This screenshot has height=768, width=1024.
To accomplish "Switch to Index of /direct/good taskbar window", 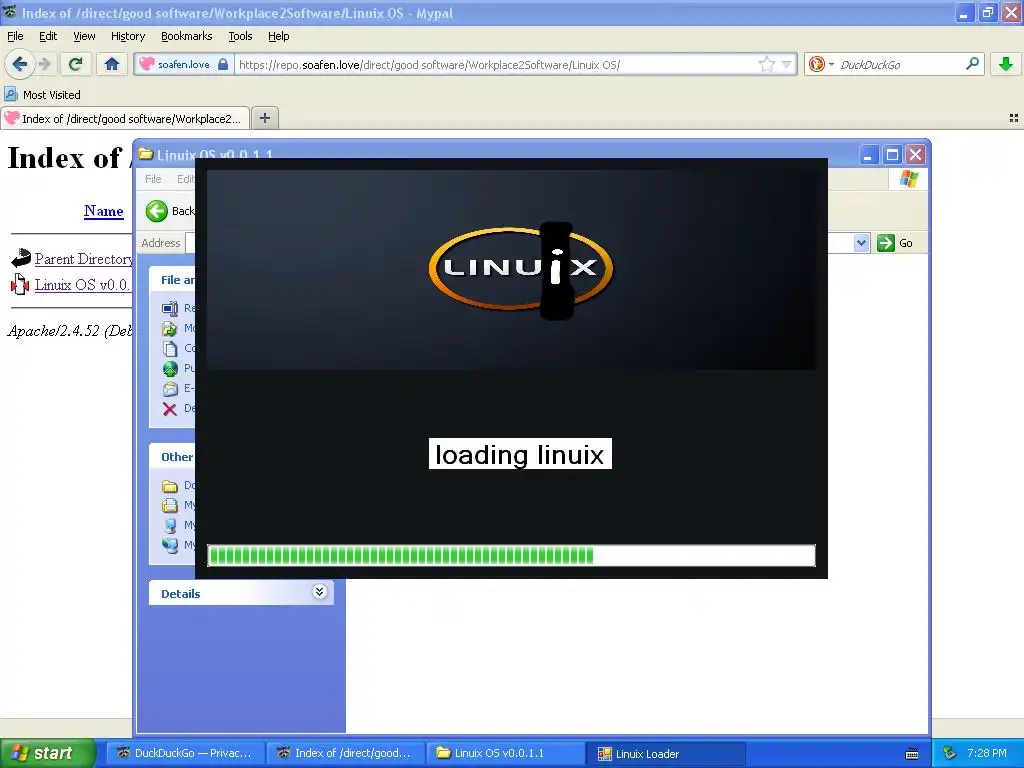I will point(345,753).
